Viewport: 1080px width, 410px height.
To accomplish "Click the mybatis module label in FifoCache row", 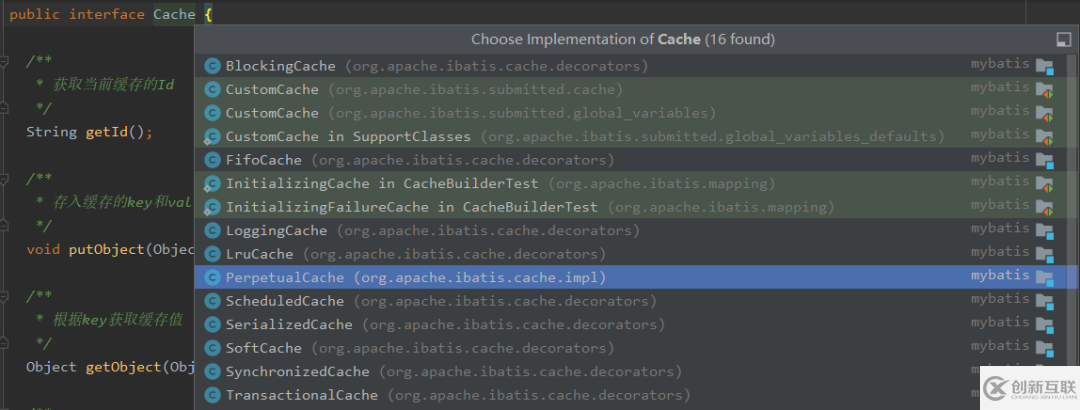I will pyautogui.click(x=1000, y=158).
